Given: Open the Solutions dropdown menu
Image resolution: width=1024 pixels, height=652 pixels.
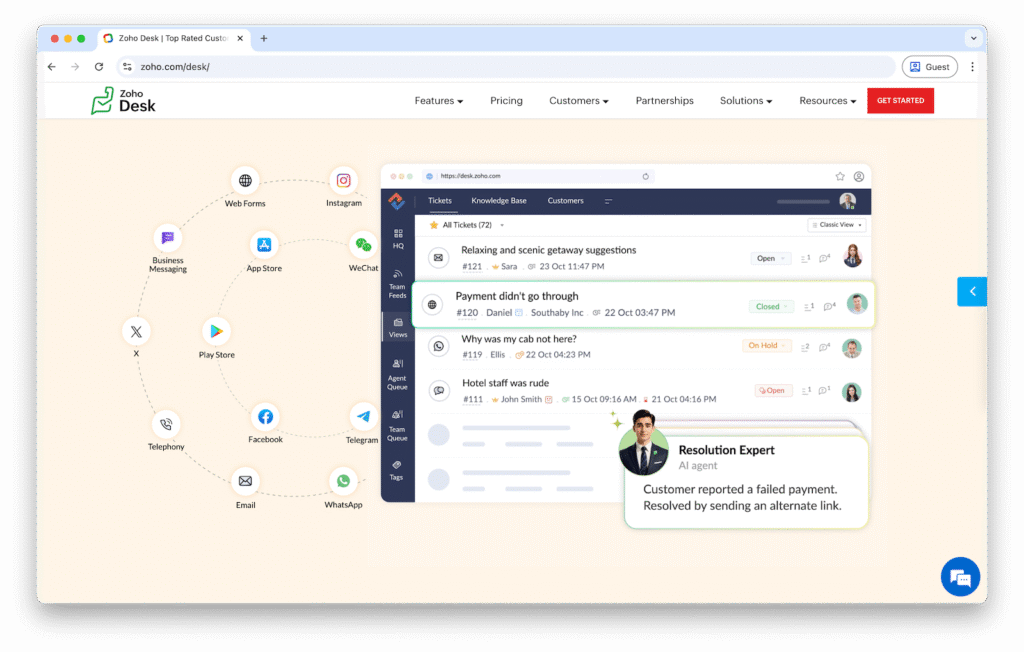Looking at the screenshot, I should pos(746,101).
